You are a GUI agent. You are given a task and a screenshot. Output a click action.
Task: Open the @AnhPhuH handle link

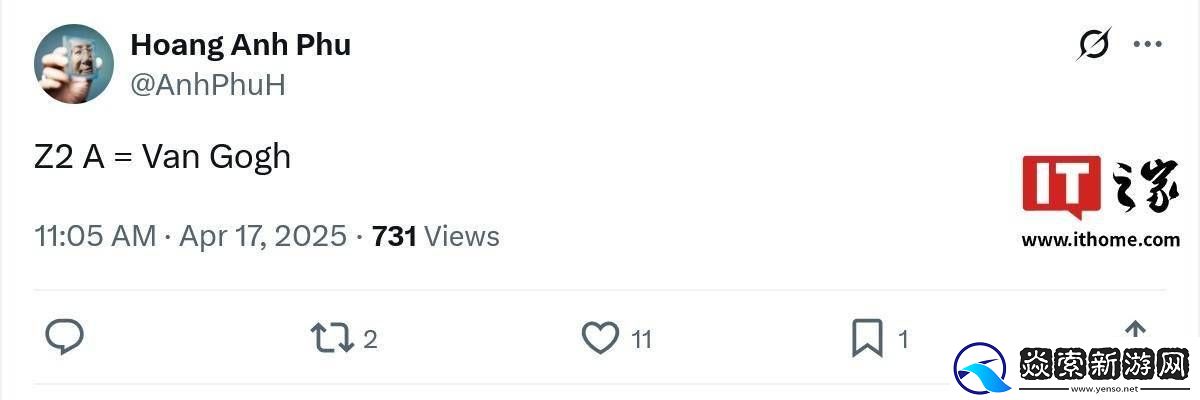coord(208,85)
